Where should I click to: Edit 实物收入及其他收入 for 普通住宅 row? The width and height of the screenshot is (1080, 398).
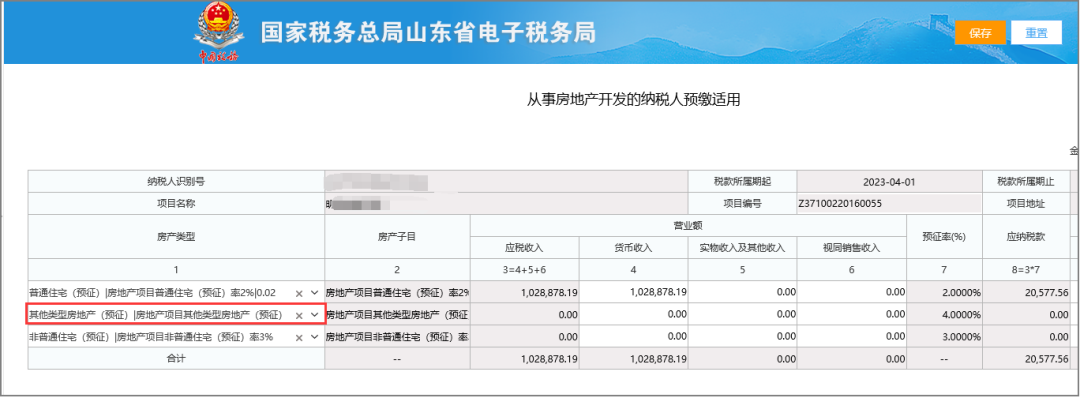(x=742, y=292)
